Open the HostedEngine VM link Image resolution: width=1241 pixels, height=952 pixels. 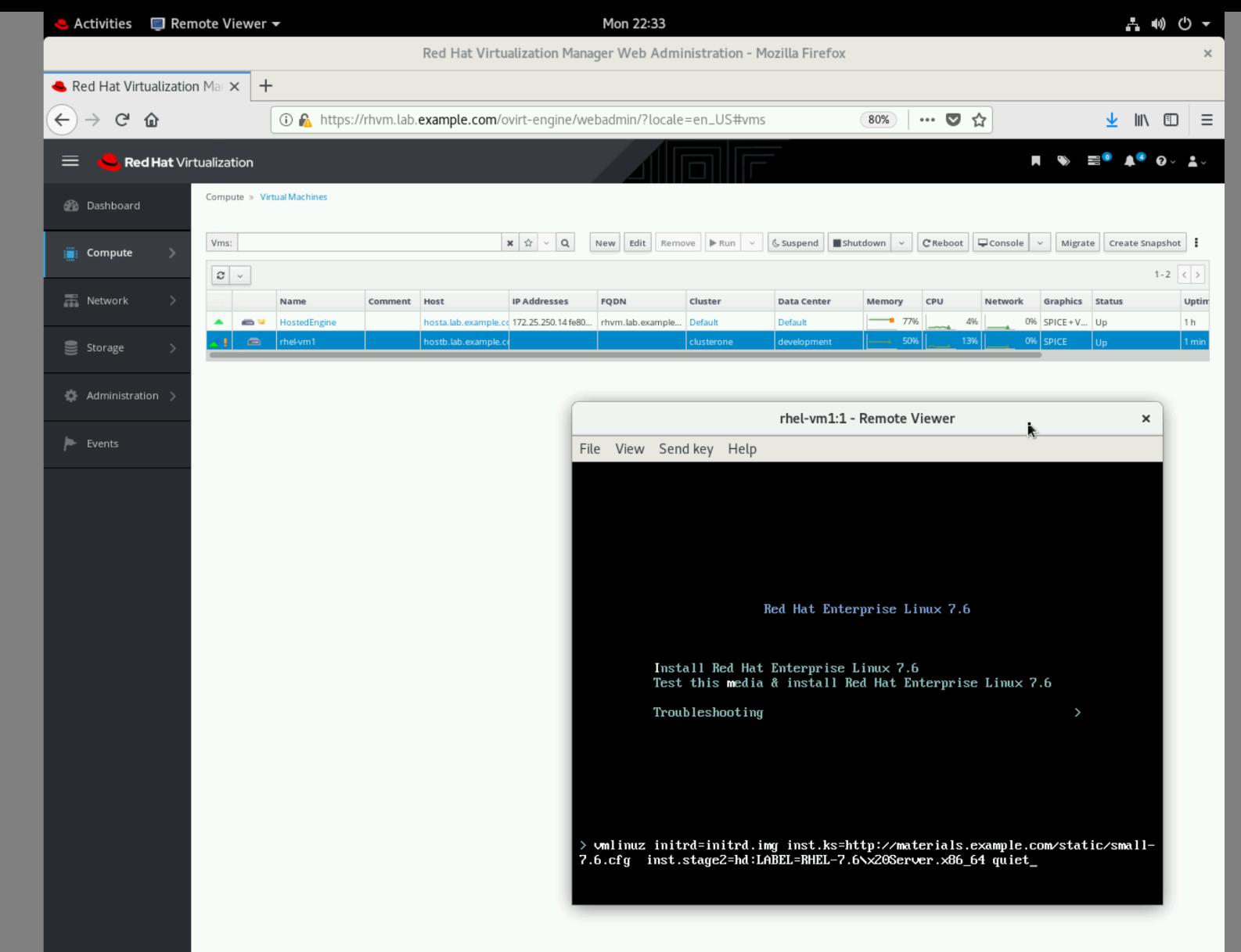pyautogui.click(x=308, y=322)
